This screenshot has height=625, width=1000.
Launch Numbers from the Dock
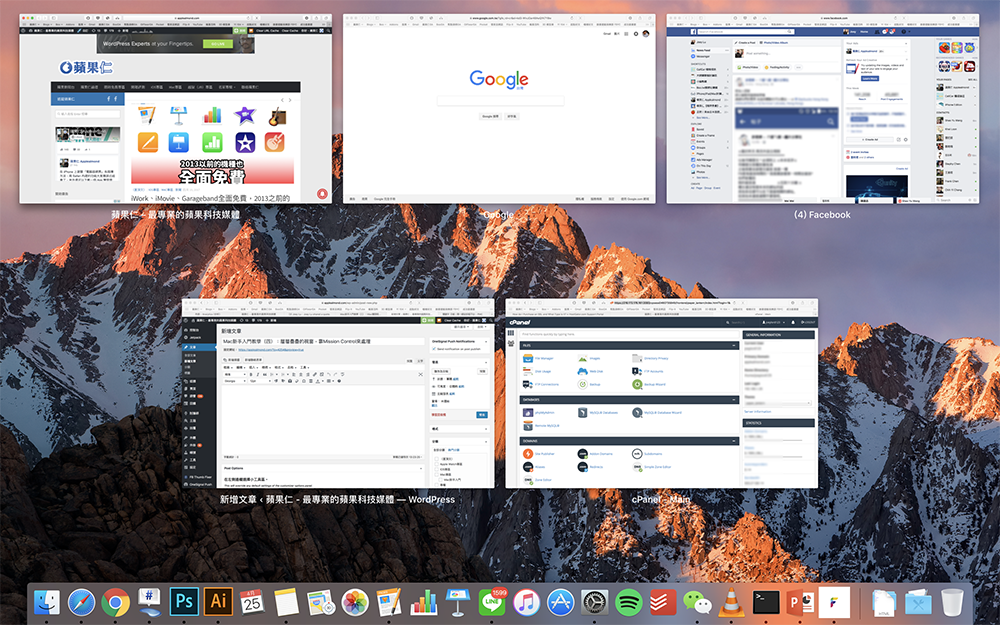point(424,602)
